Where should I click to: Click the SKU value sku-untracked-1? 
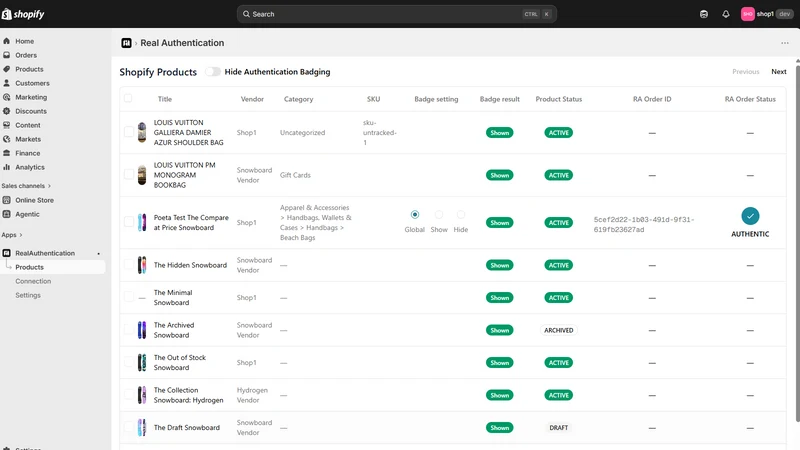tap(380, 133)
